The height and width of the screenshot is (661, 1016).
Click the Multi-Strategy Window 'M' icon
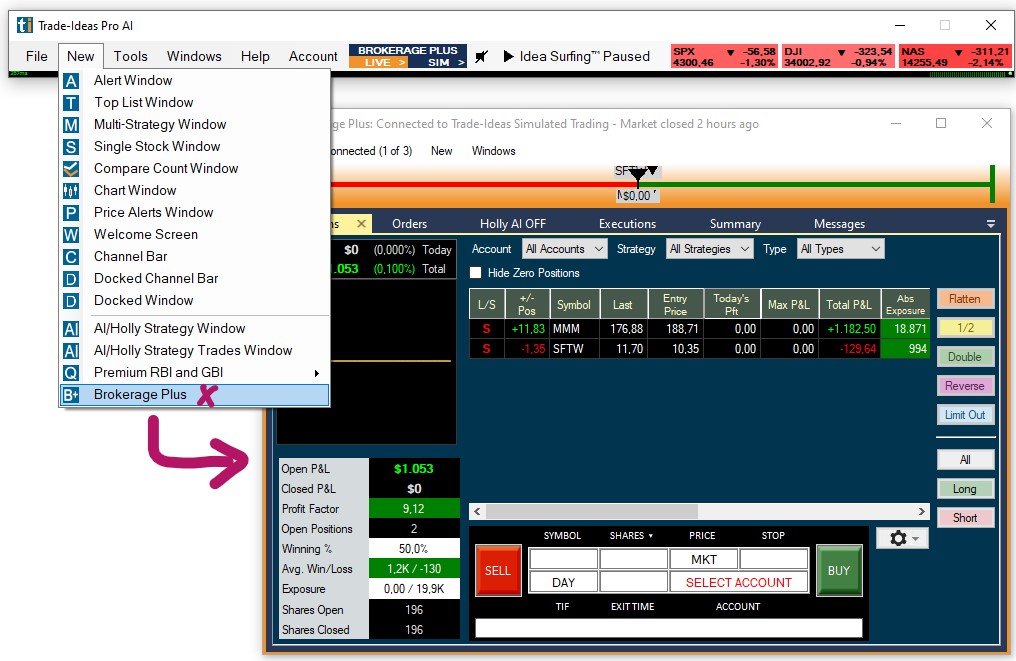tap(71, 125)
